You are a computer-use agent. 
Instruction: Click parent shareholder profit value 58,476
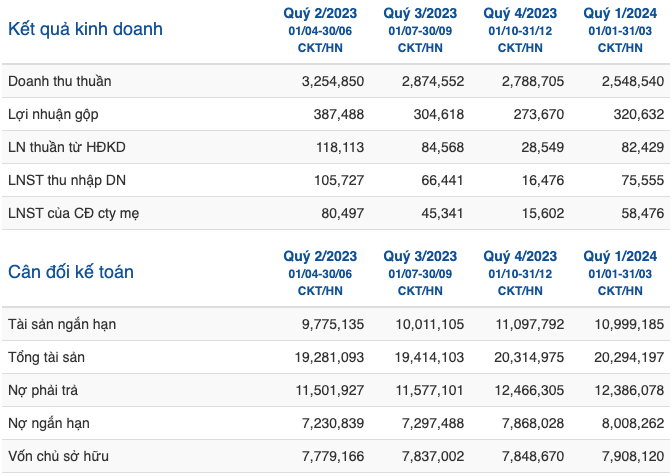642,213
